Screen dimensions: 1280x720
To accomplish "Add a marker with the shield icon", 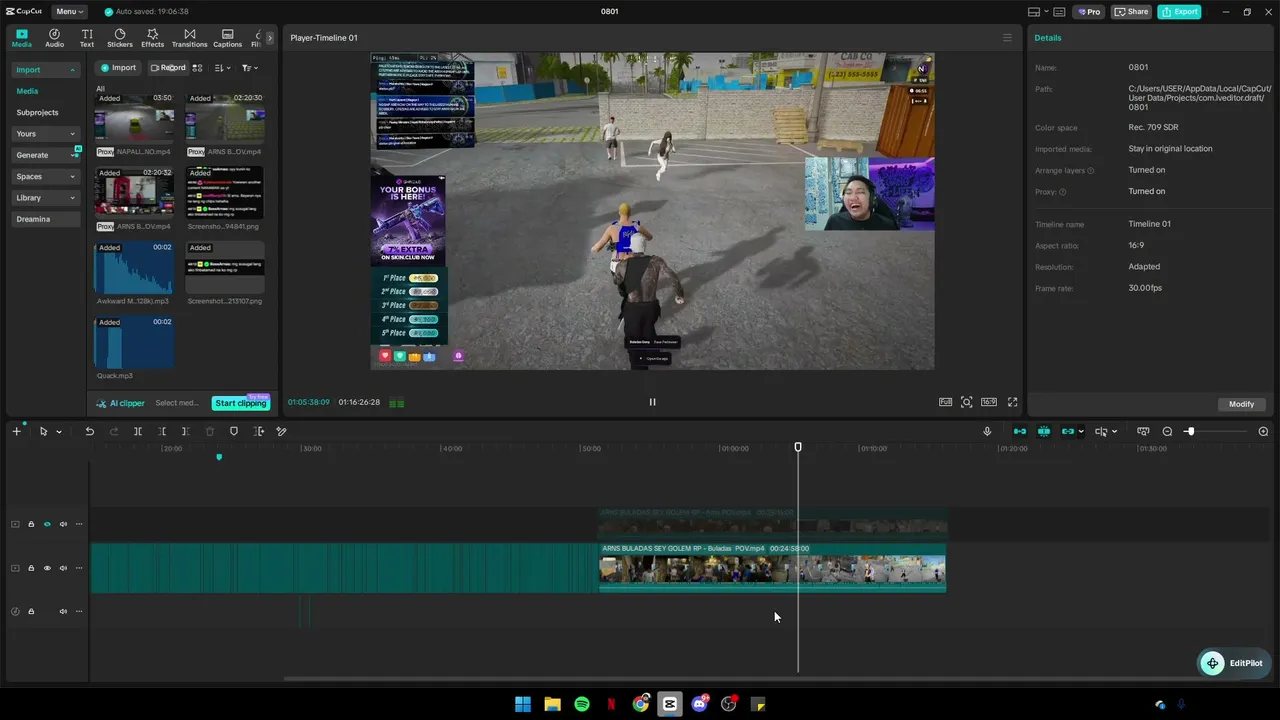I will pos(234,431).
